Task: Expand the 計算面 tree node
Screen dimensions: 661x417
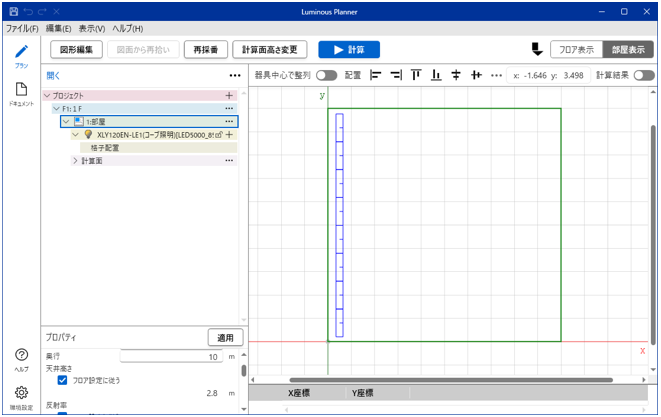Action: click(75, 160)
